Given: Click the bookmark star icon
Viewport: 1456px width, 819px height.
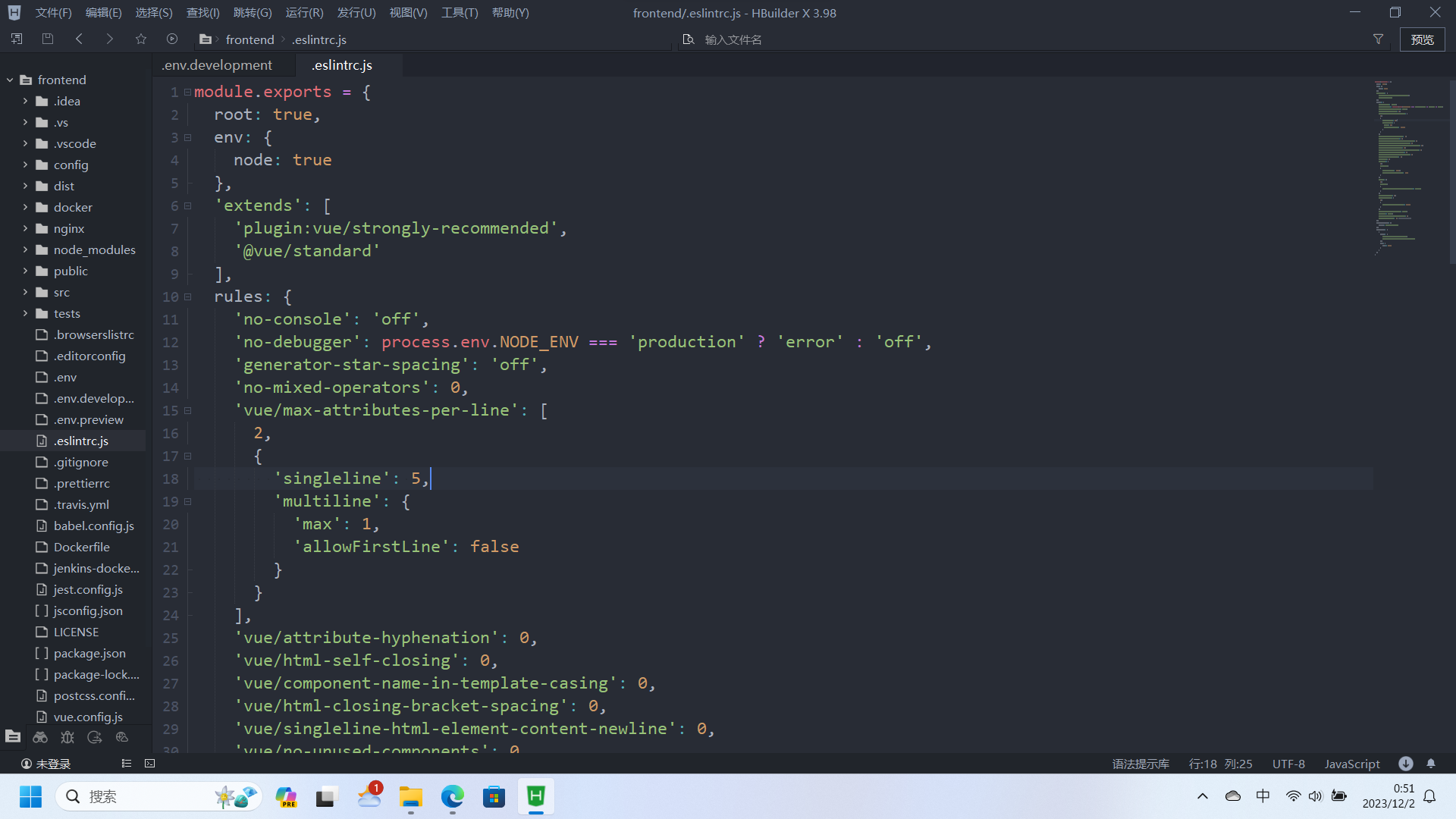Looking at the screenshot, I should 141,39.
